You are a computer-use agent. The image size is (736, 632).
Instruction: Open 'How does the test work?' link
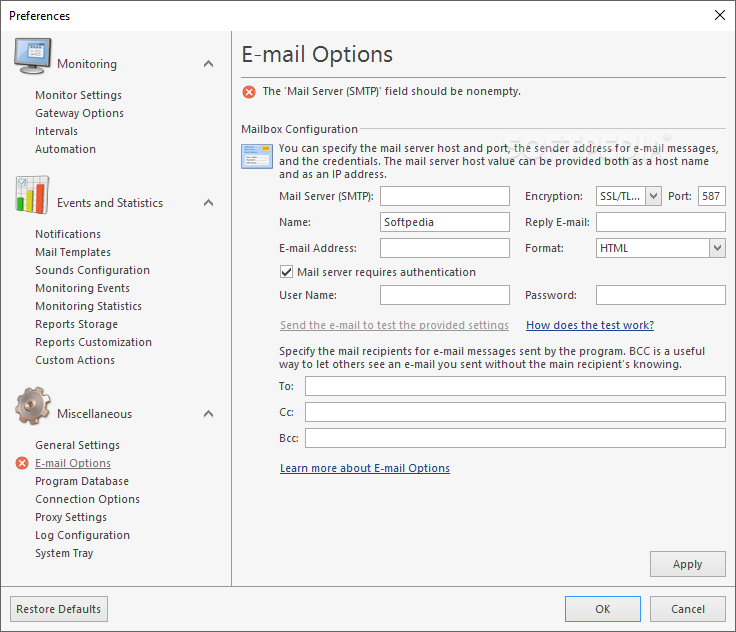click(590, 325)
